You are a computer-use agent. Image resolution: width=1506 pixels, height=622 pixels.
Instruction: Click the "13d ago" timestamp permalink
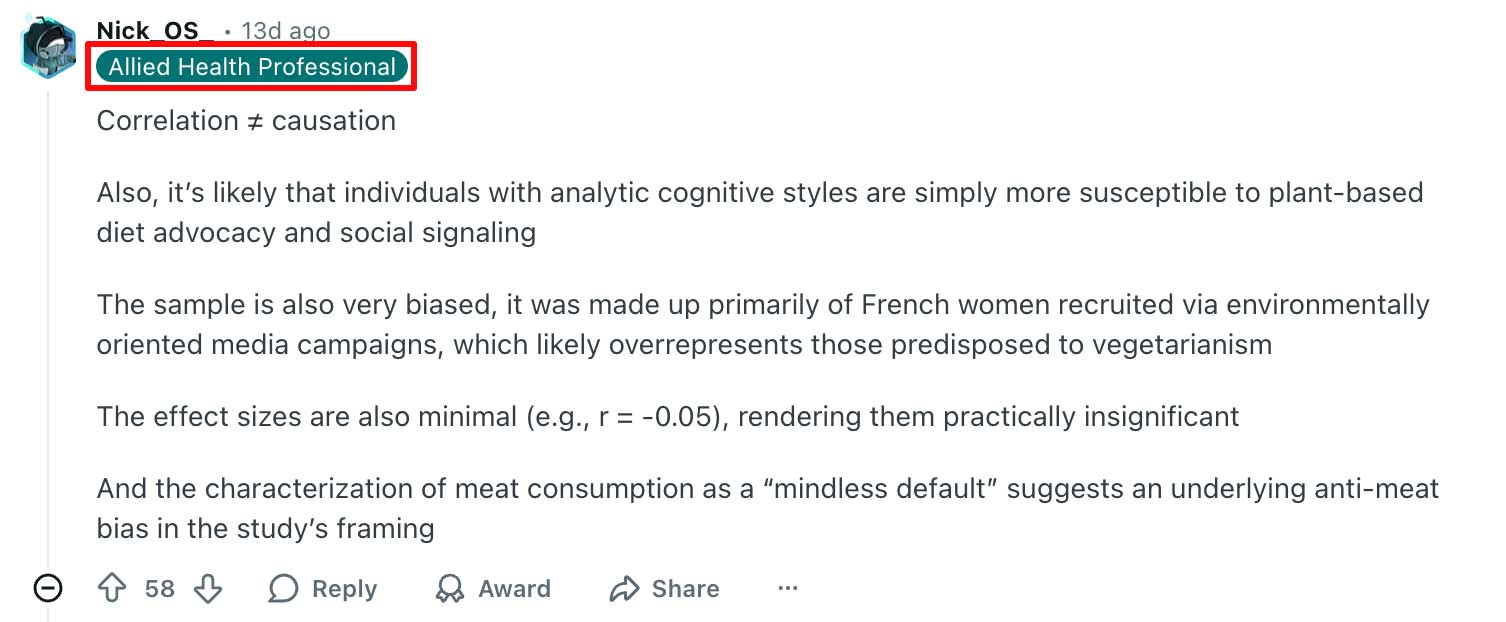(285, 31)
